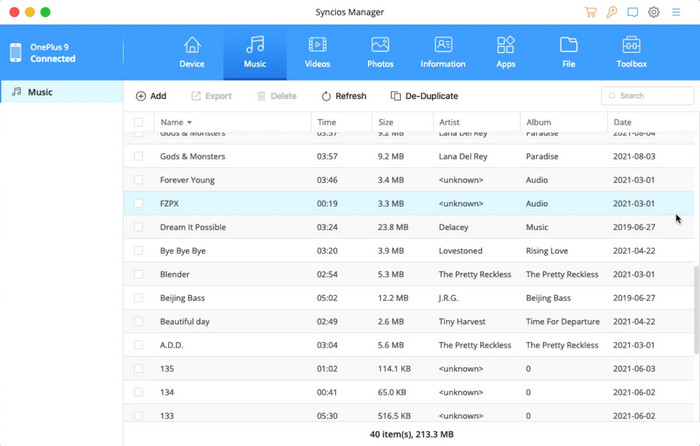Switch to the Music tab
The height and width of the screenshot is (446, 700).
[255, 52]
